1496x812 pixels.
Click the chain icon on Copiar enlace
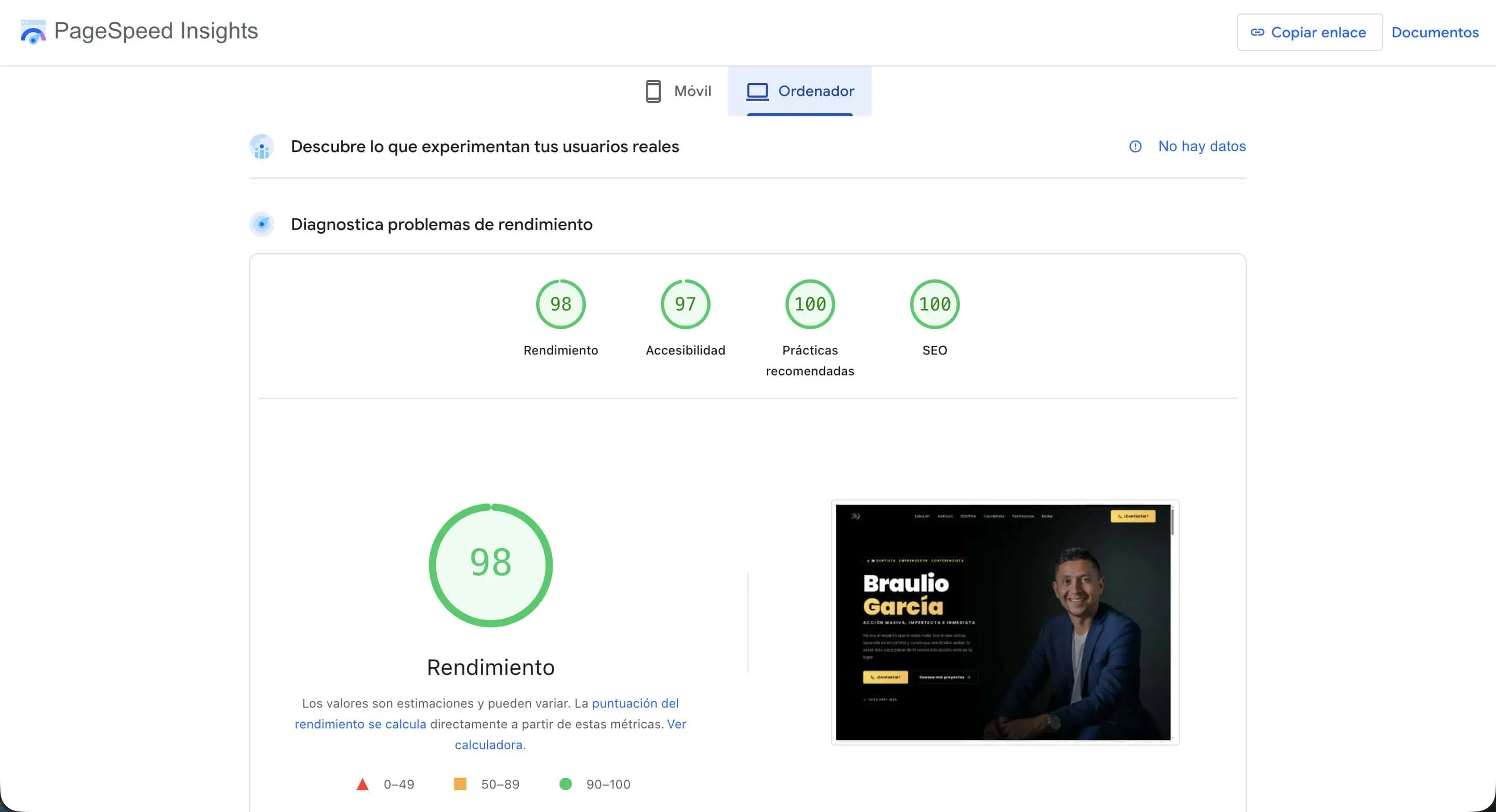(x=1257, y=33)
